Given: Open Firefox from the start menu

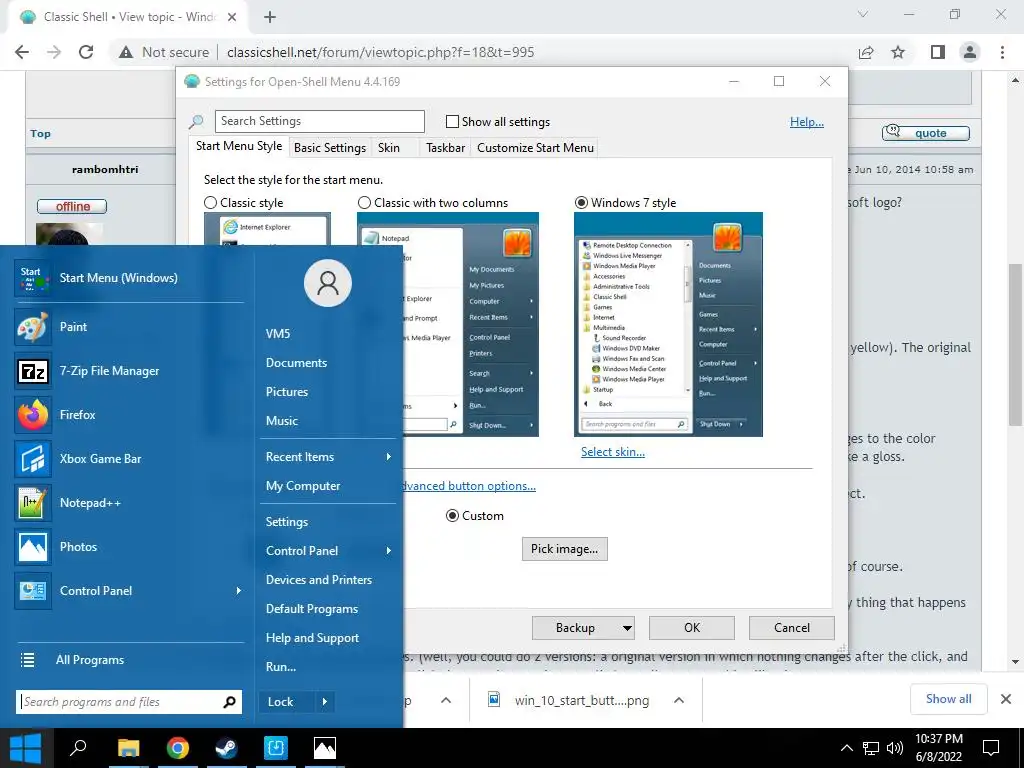Looking at the screenshot, I should [x=33, y=415].
